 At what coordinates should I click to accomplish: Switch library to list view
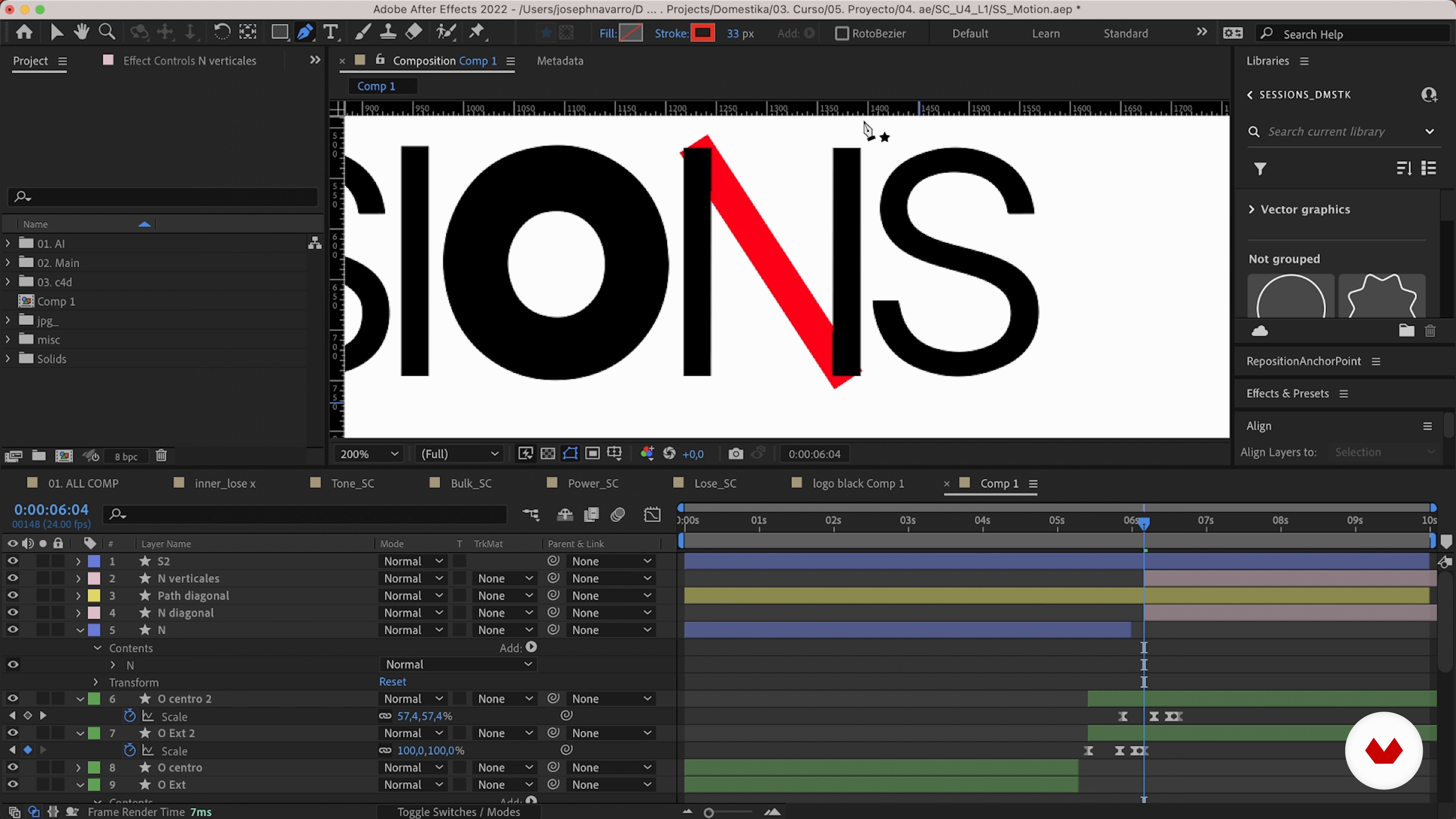pos(1429,168)
